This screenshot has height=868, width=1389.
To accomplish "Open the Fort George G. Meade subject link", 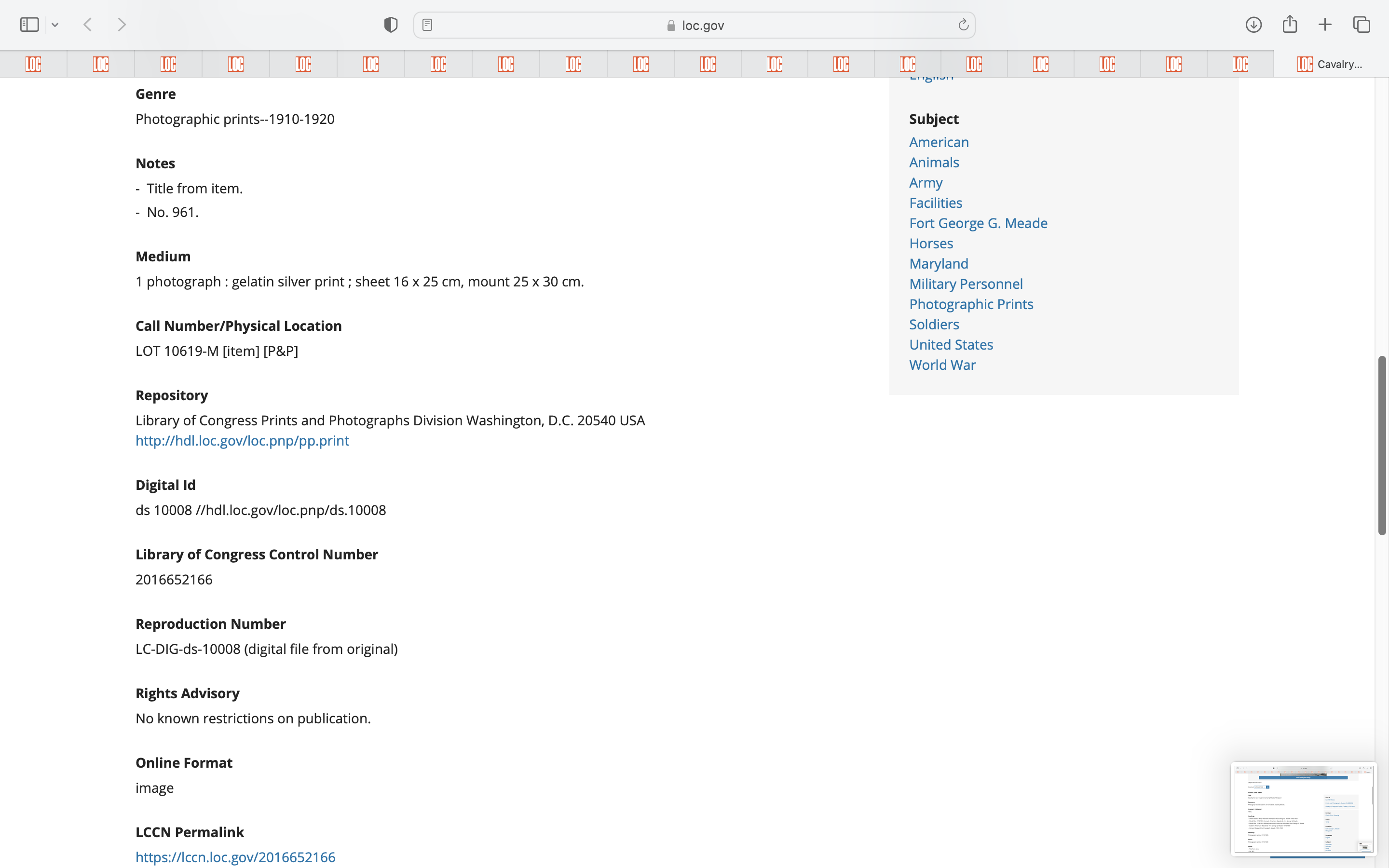I will coord(978,223).
